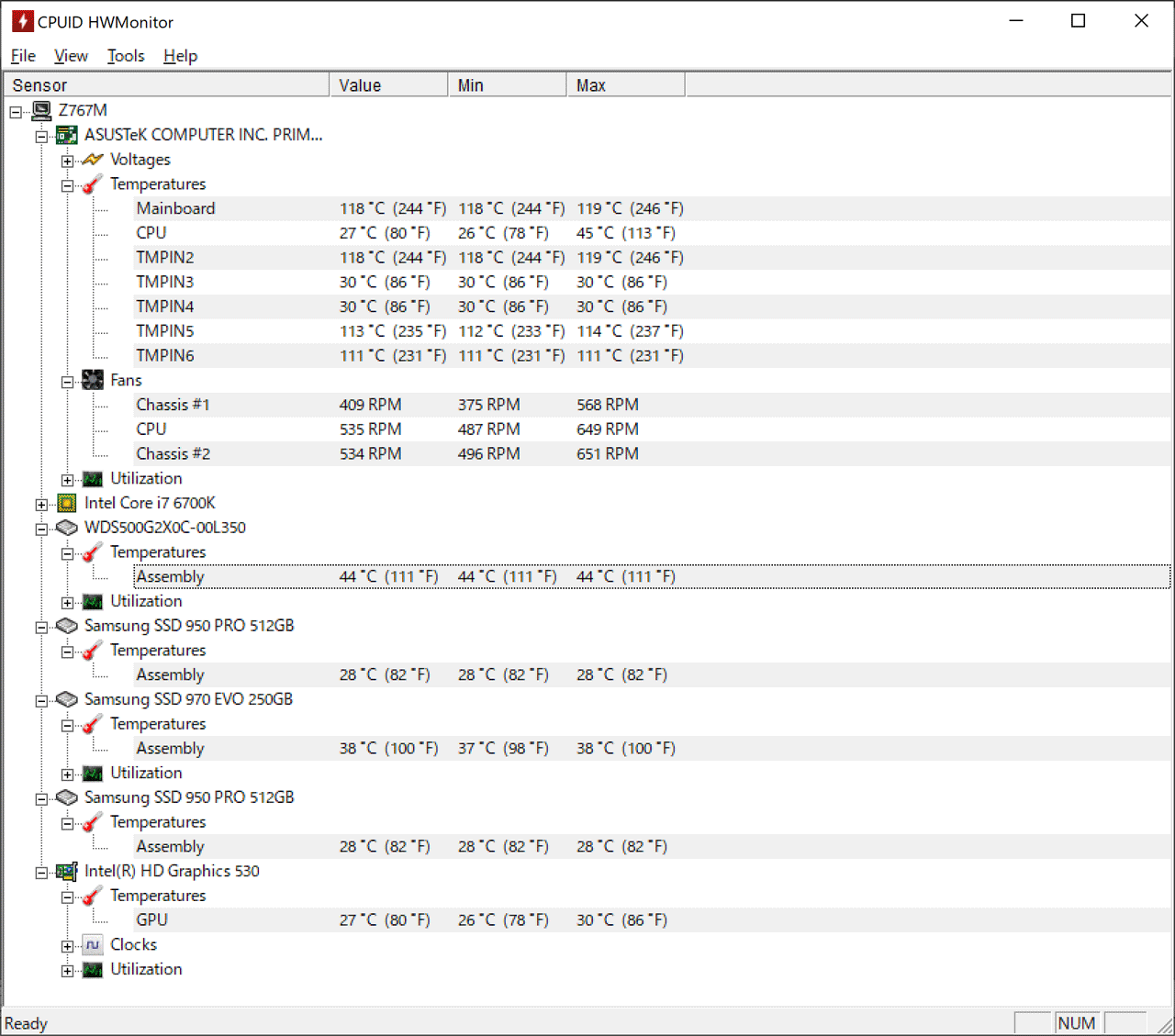Click the CPUID HWMonitor app icon in title bar
This screenshot has height=1036, width=1175.
[22, 21]
